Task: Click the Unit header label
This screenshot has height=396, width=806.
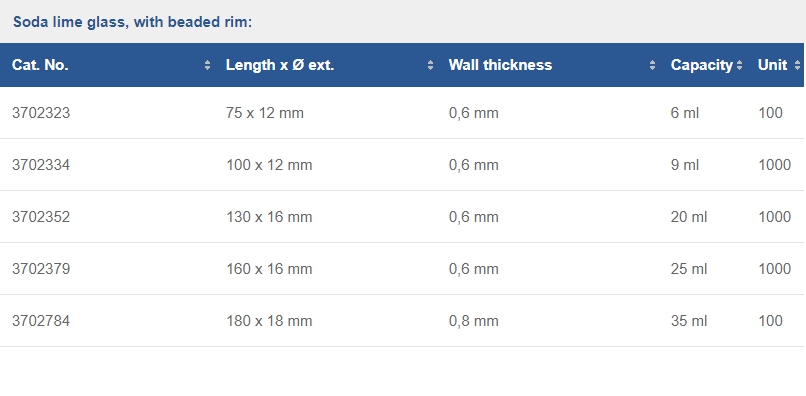Action: click(x=772, y=65)
